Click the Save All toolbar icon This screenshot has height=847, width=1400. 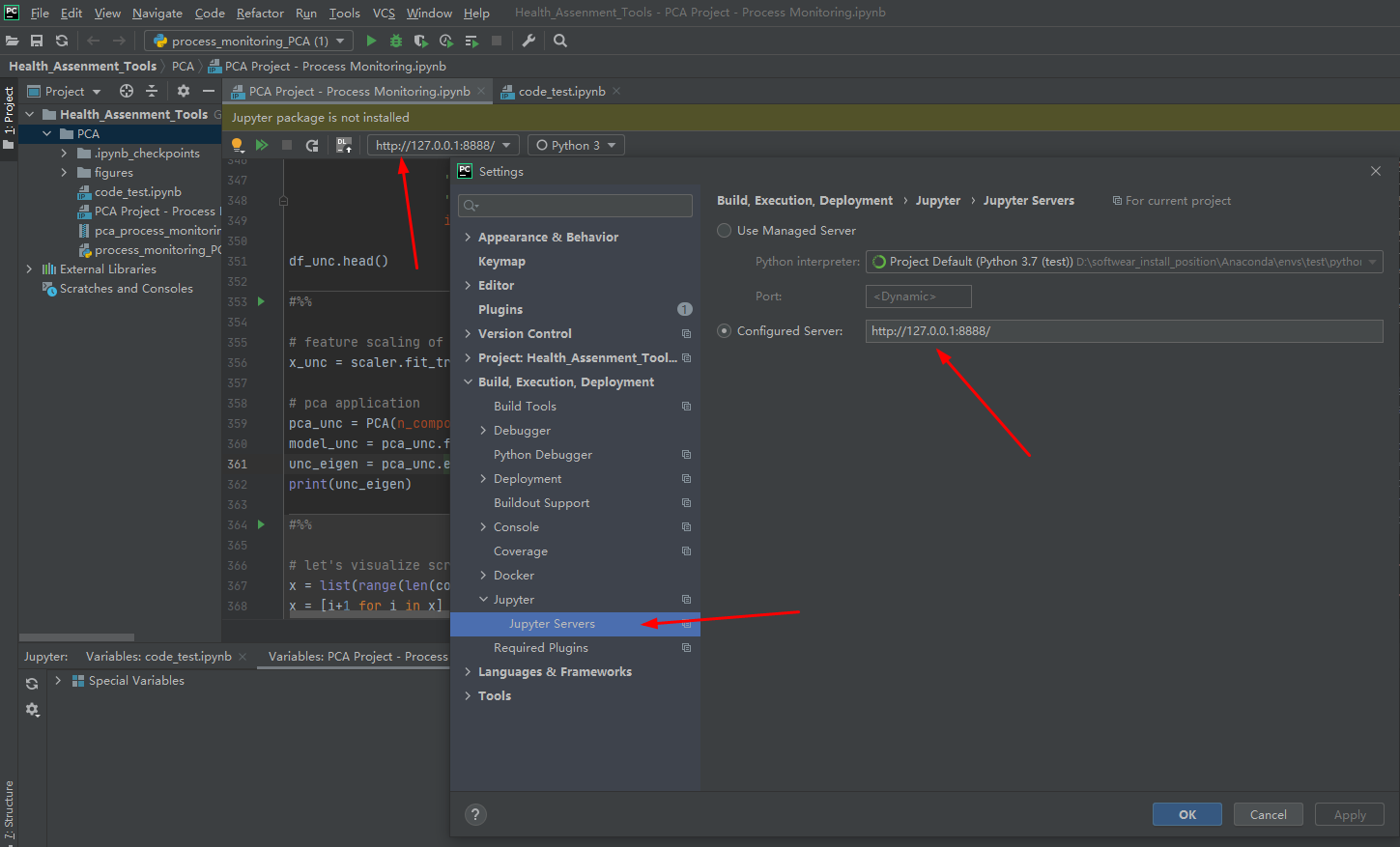tap(37, 41)
